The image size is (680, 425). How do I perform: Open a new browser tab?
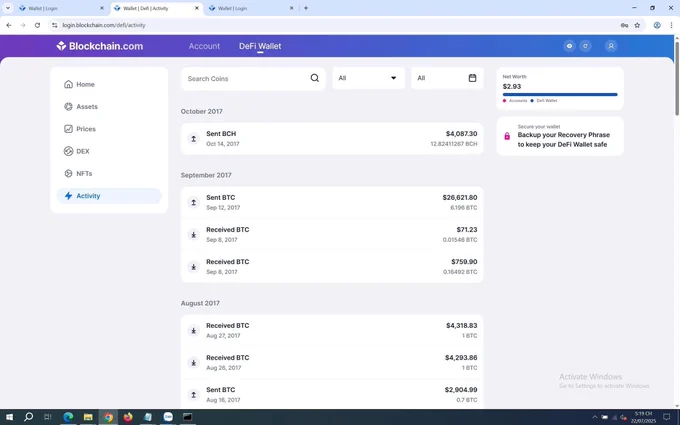tap(306, 8)
